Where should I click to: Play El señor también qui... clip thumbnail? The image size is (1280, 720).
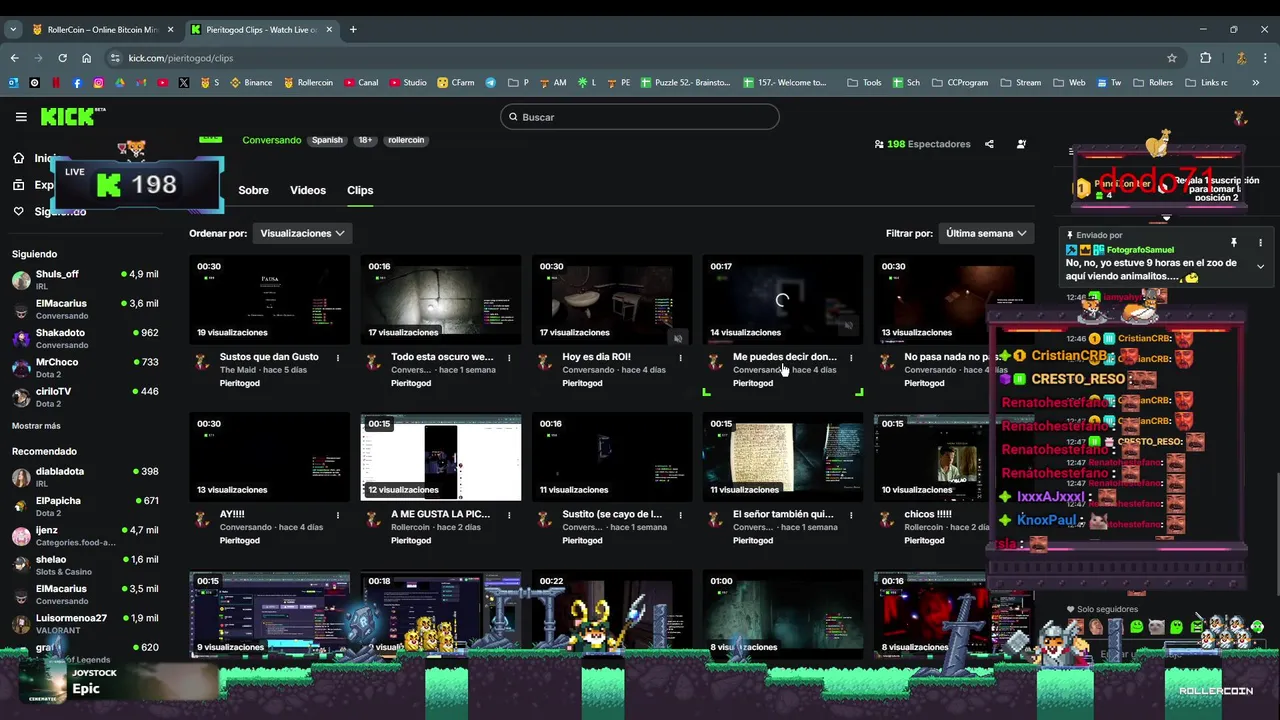point(783,457)
